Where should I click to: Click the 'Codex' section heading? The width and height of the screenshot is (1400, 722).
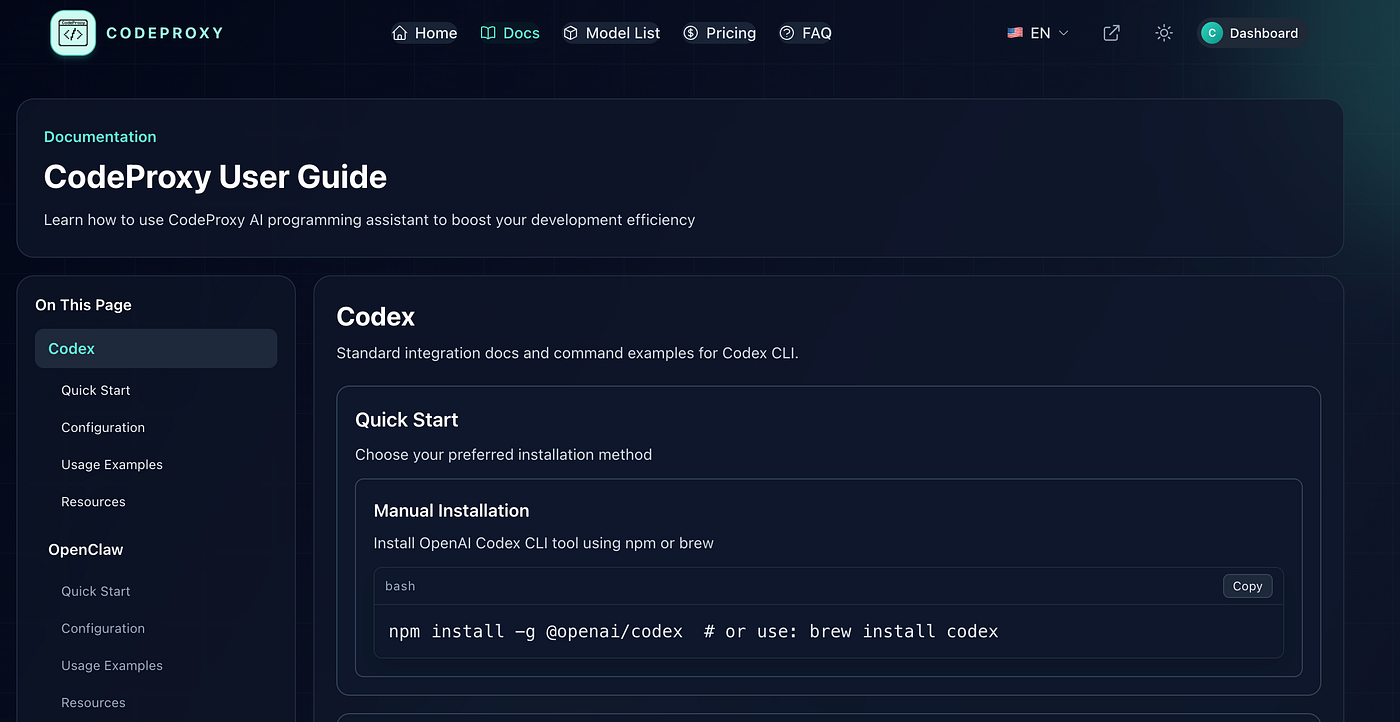pos(376,316)
